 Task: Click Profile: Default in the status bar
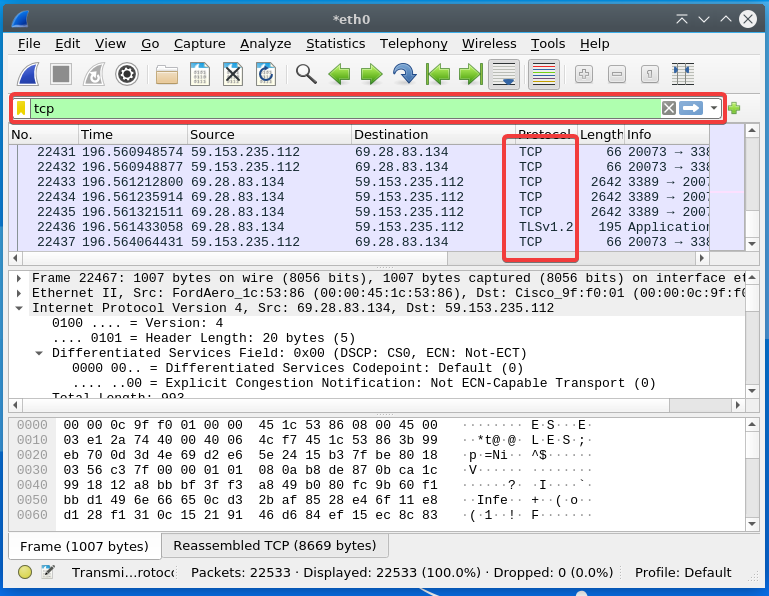pyautogui.click(x=683, y=572)
